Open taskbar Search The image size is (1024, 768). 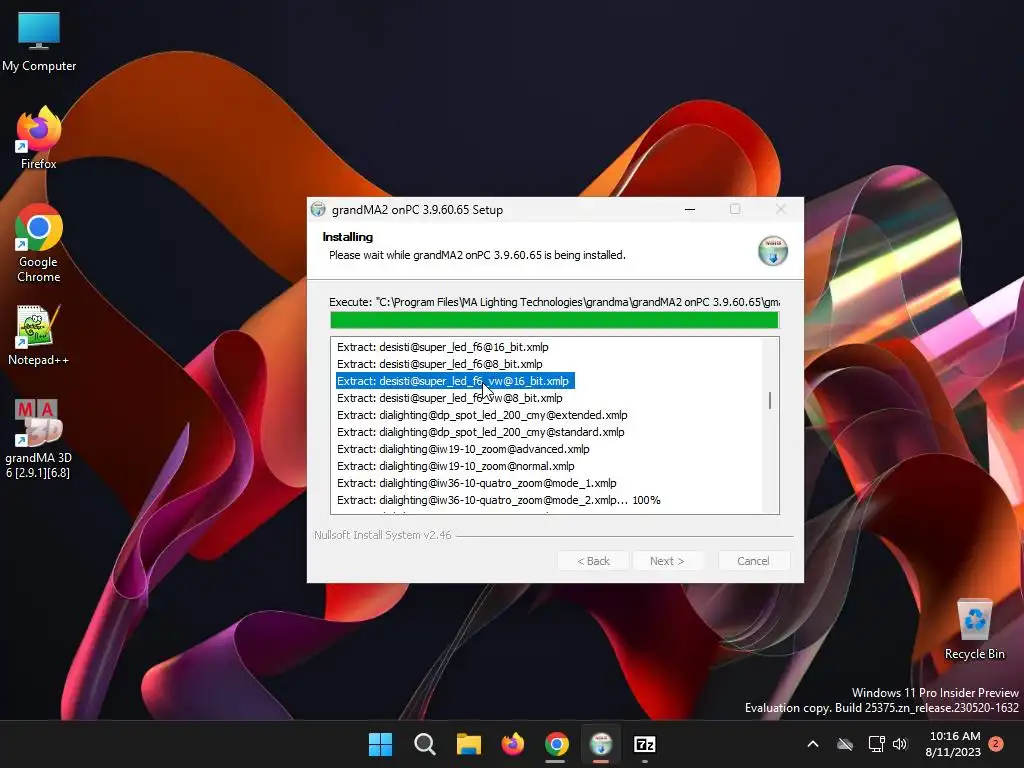[424, 744]
